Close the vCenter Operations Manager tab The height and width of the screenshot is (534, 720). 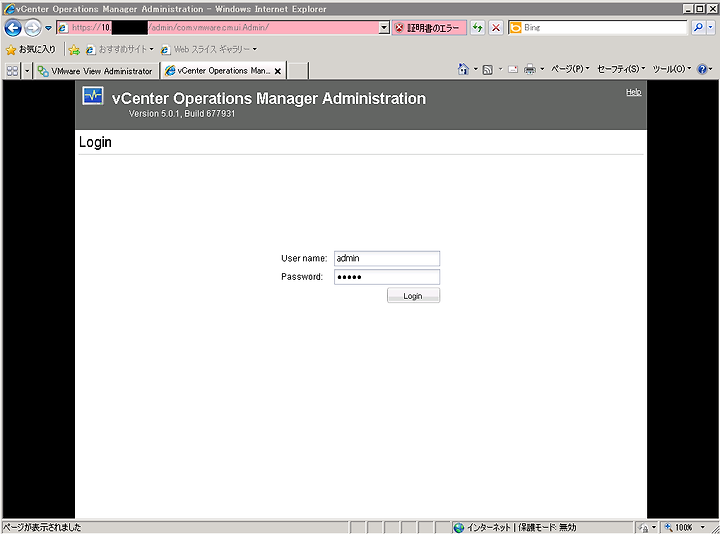point(277,71)
